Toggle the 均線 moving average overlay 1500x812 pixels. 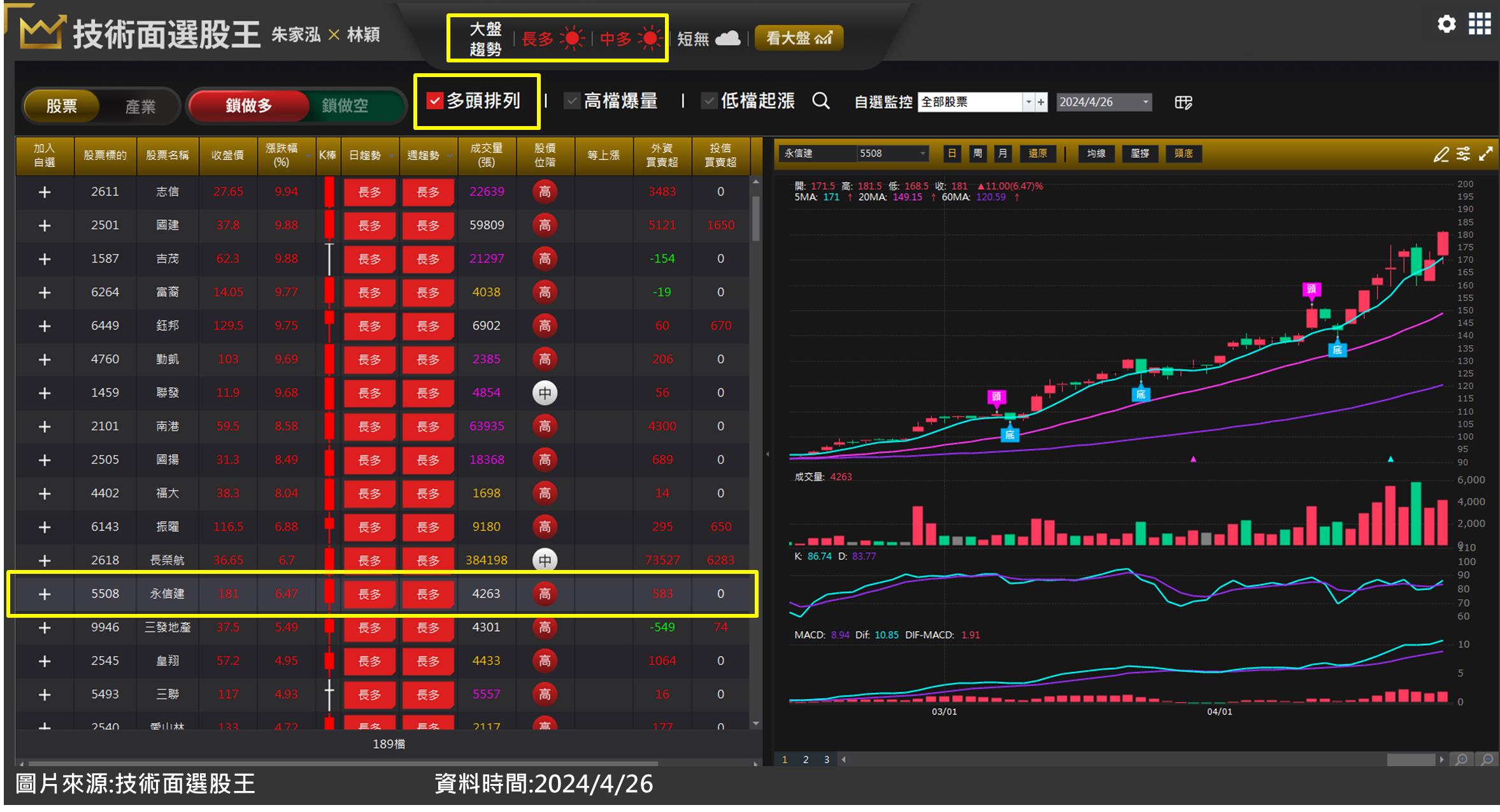(x=1096, y=153)
